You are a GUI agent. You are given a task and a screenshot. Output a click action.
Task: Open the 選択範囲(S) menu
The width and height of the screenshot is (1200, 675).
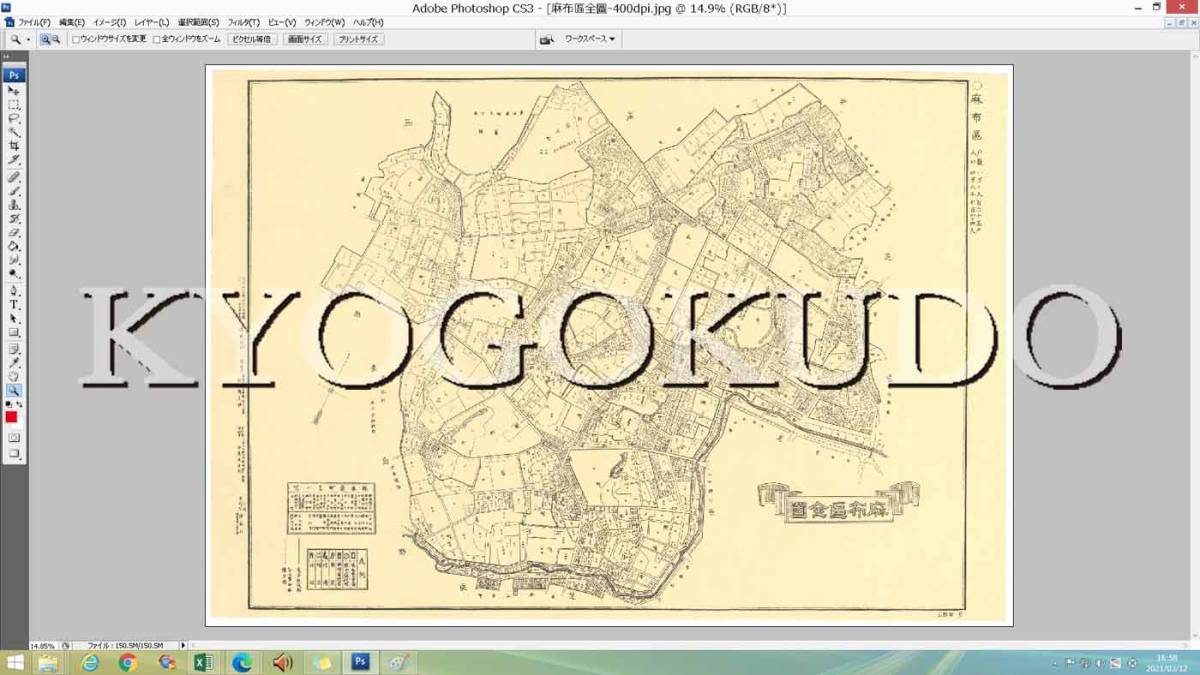pos(199,22)
